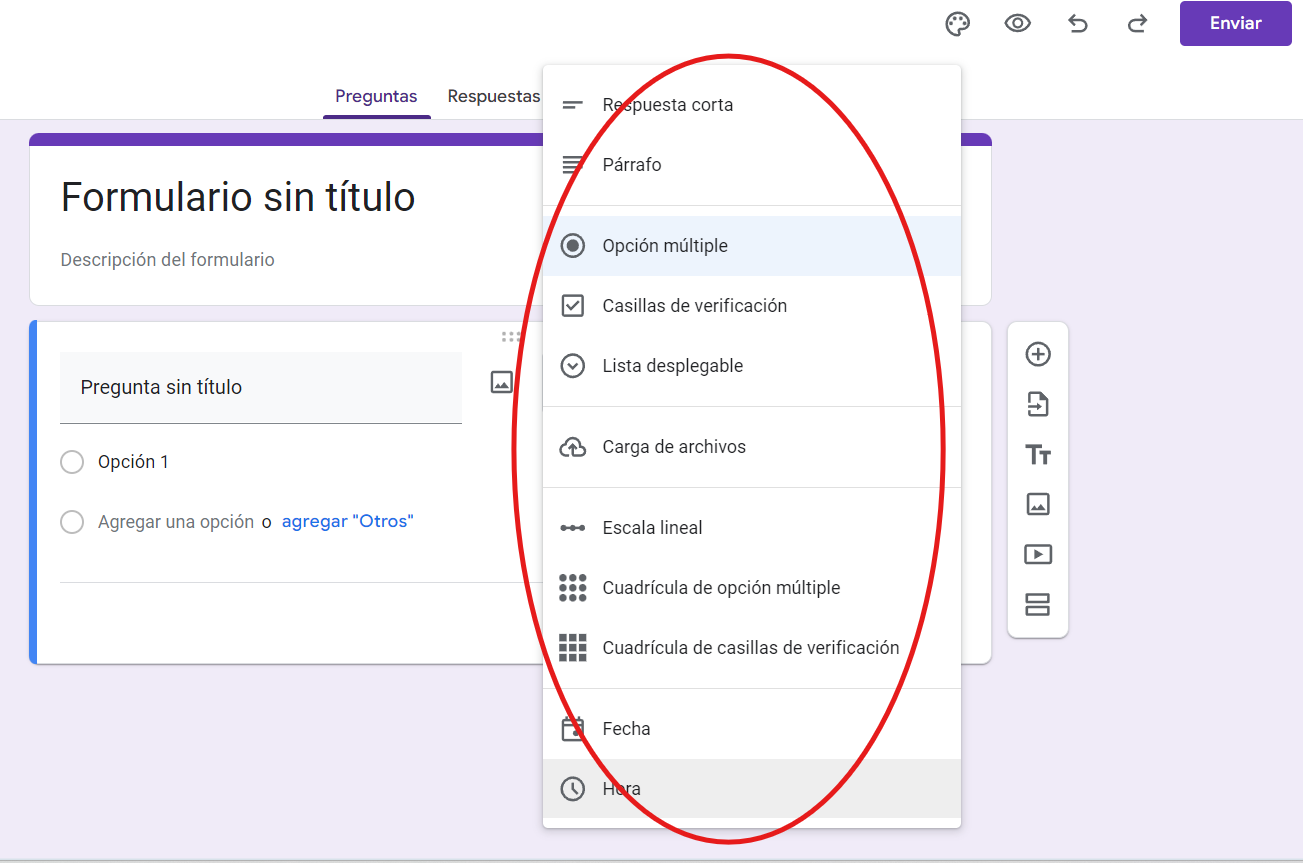1303x863 pixels.
Task: Choose Respuesta corta question type
Action: (752, 105)
